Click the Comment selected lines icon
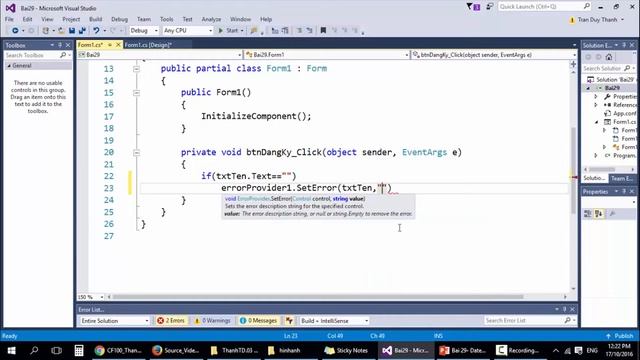The height and width of the screenshot is (360, 640). (299, 31)
